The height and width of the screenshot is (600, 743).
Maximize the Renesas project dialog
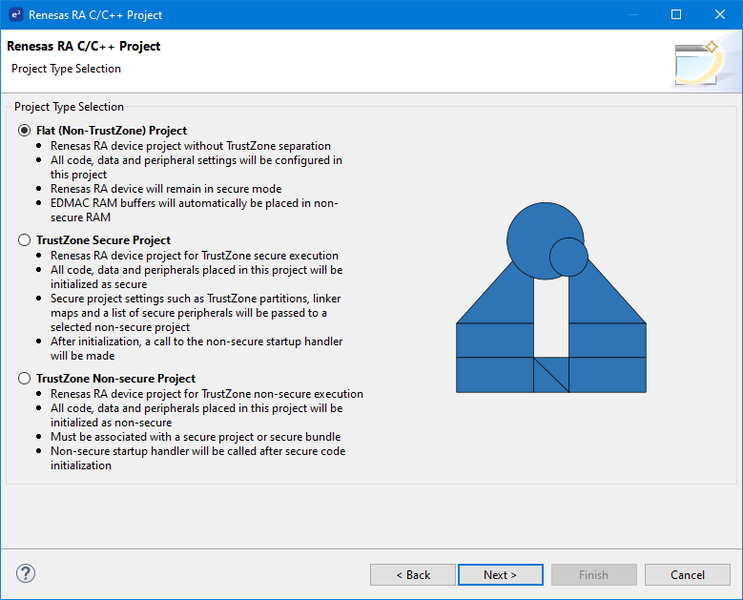(676, 15)
